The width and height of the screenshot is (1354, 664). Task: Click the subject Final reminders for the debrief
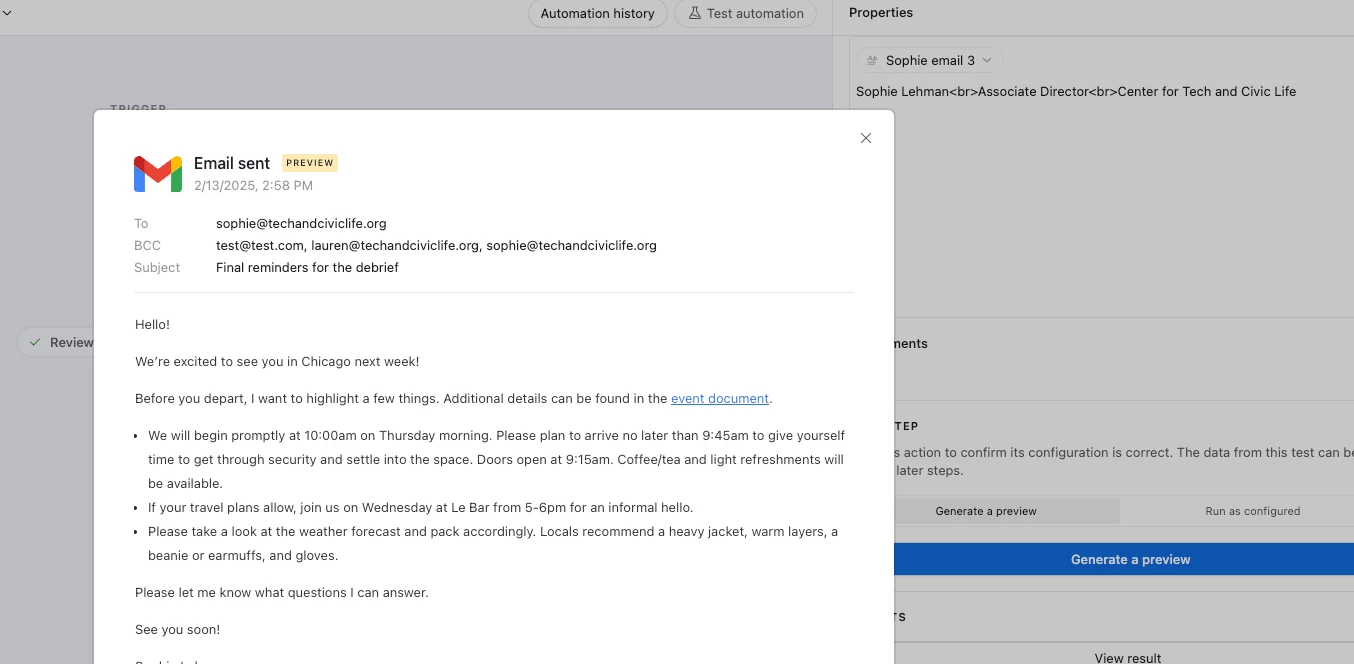307,267
